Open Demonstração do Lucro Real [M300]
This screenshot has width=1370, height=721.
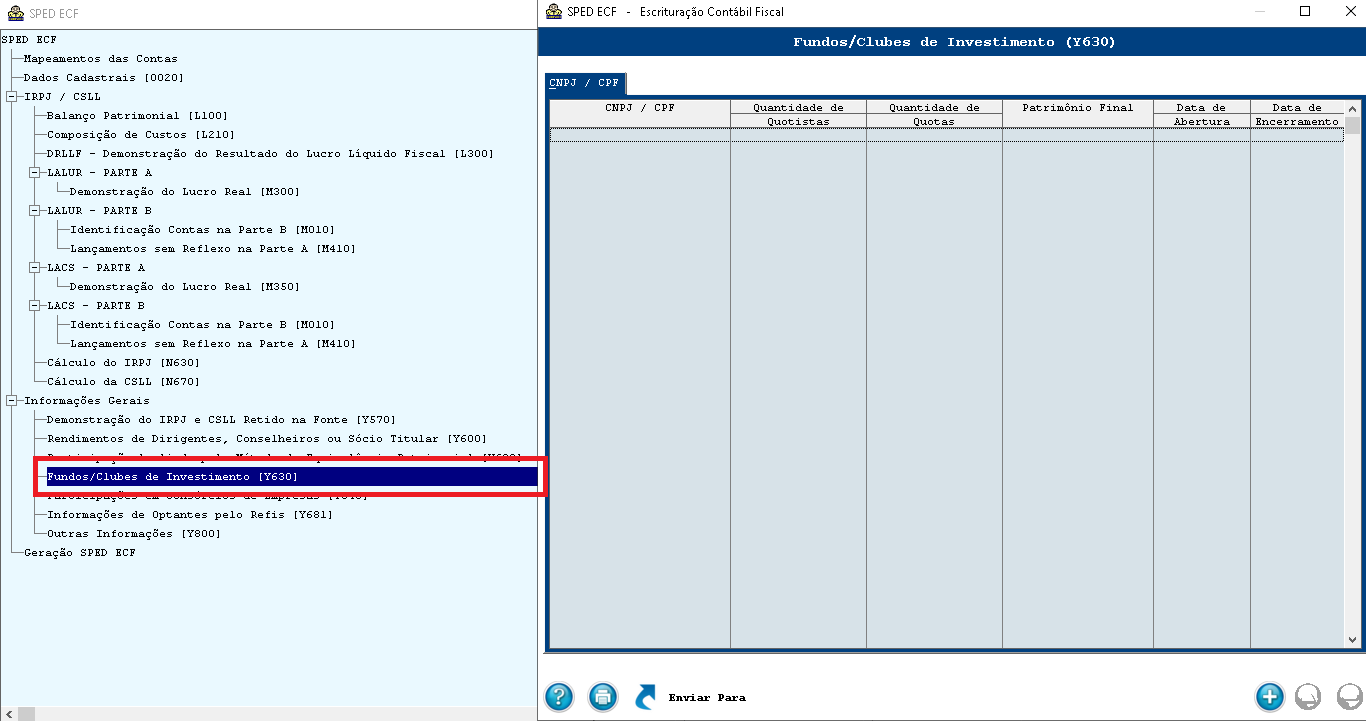(x=185, y=192)
